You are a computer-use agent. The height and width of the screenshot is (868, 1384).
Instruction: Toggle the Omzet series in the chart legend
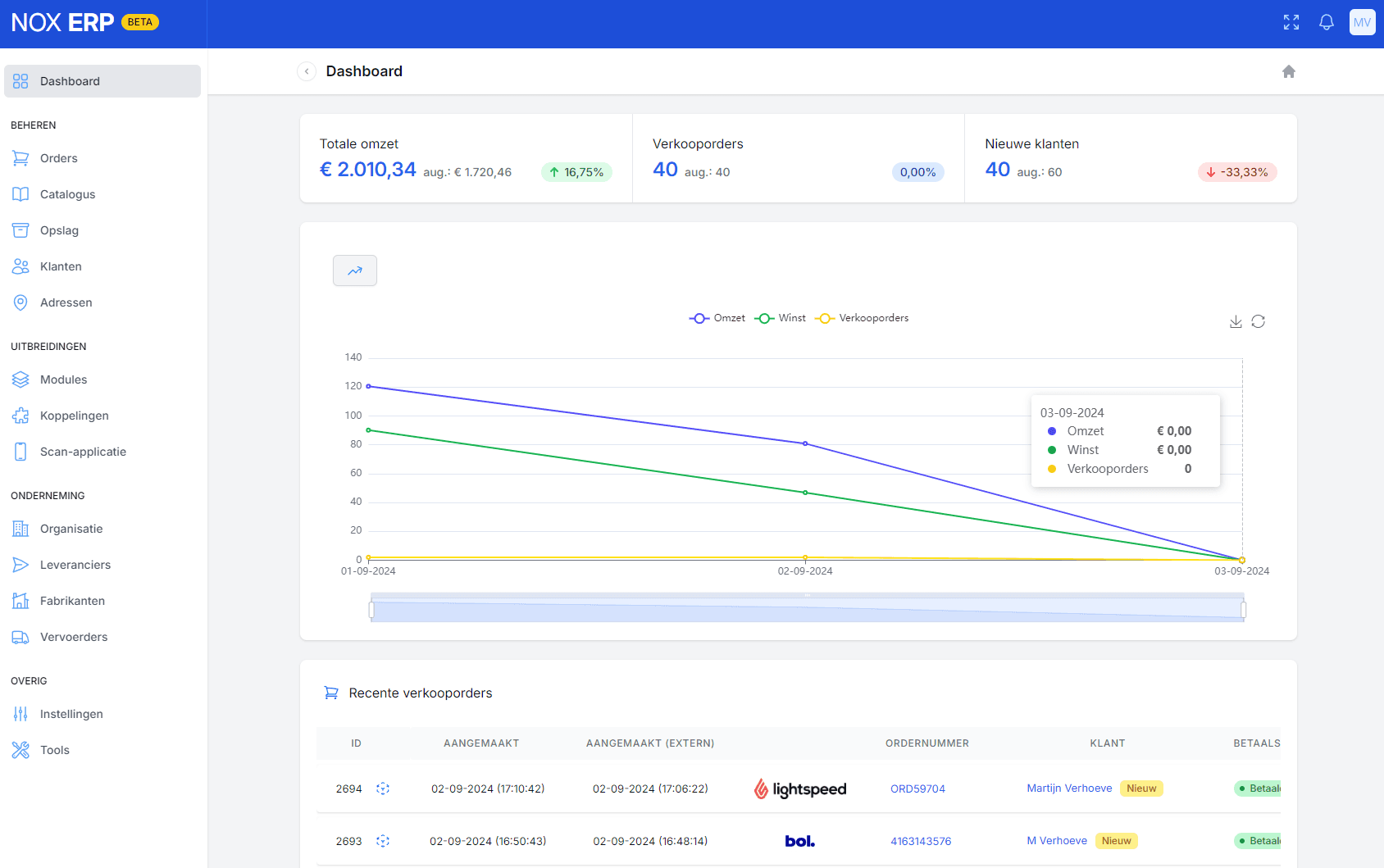point(717,318)
